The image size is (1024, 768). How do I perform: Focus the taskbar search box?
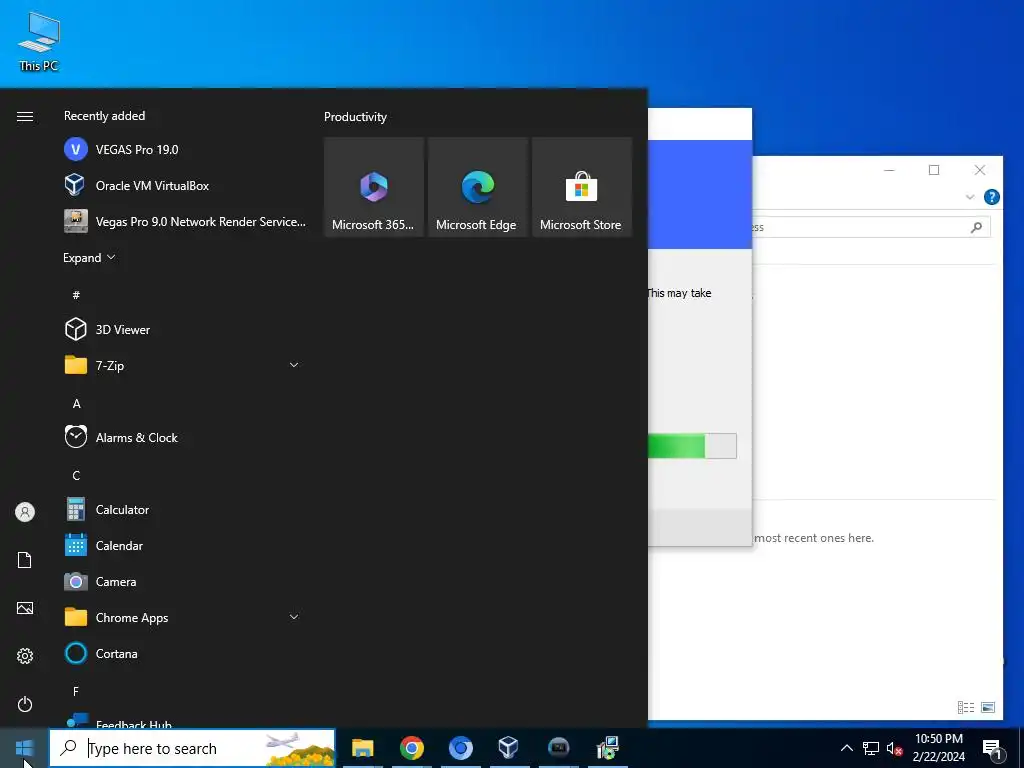pos(192,748)
